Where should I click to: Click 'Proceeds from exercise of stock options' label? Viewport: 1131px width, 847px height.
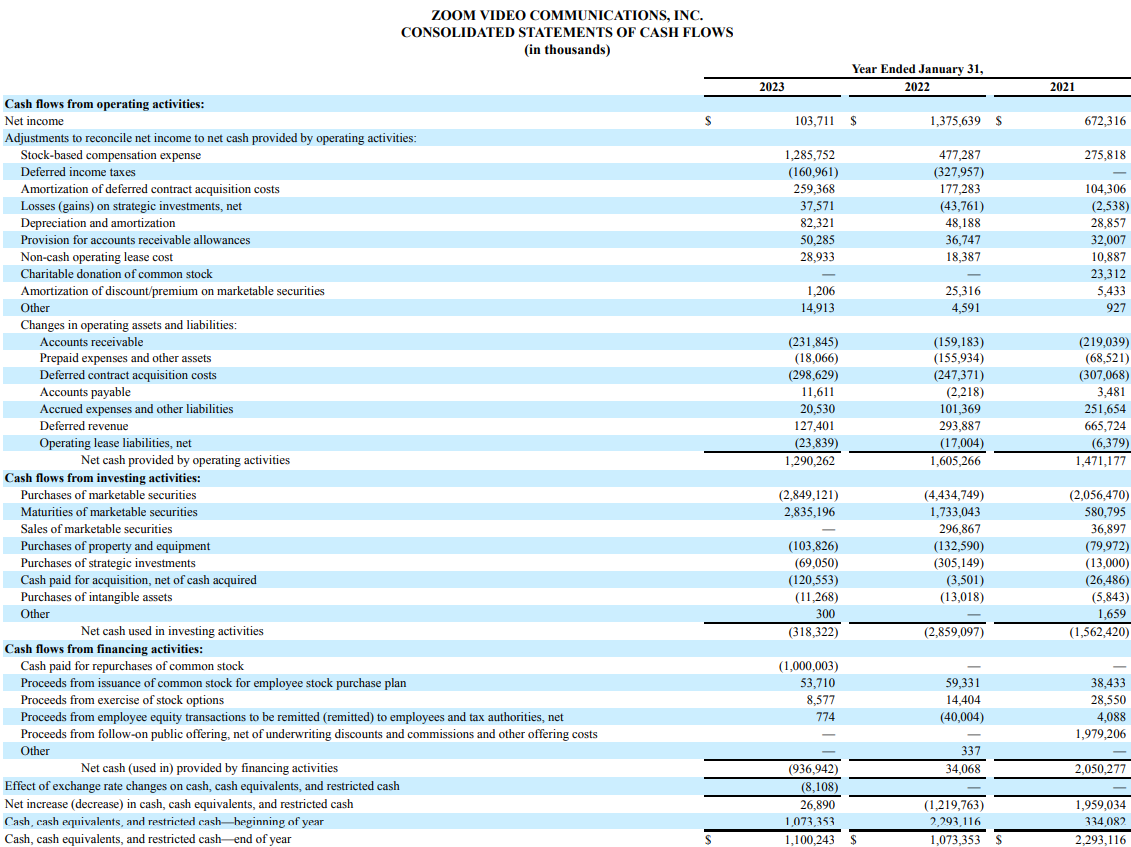click(122, 700)
